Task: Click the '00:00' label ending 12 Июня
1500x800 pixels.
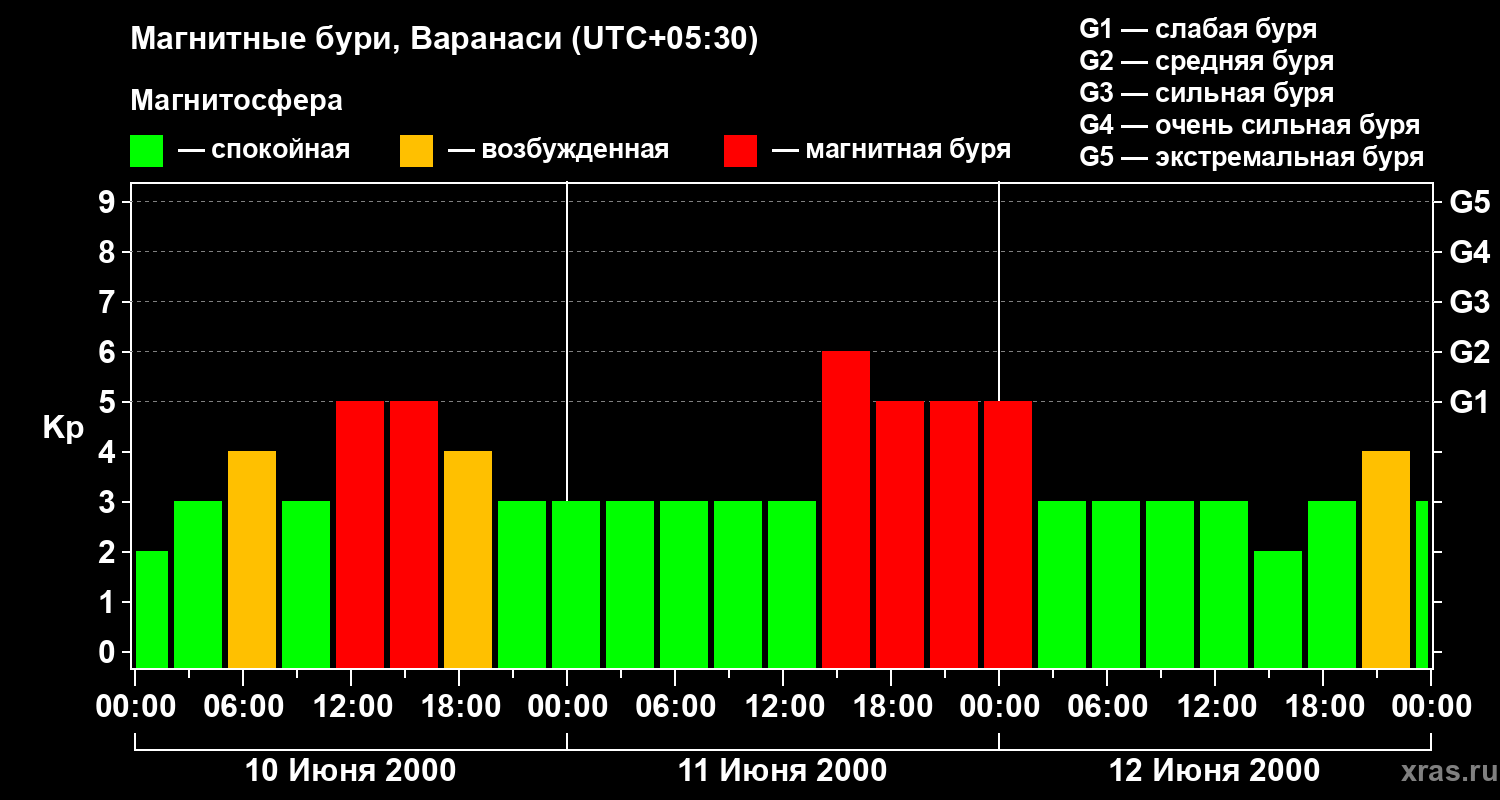Action: point(1431,706)
